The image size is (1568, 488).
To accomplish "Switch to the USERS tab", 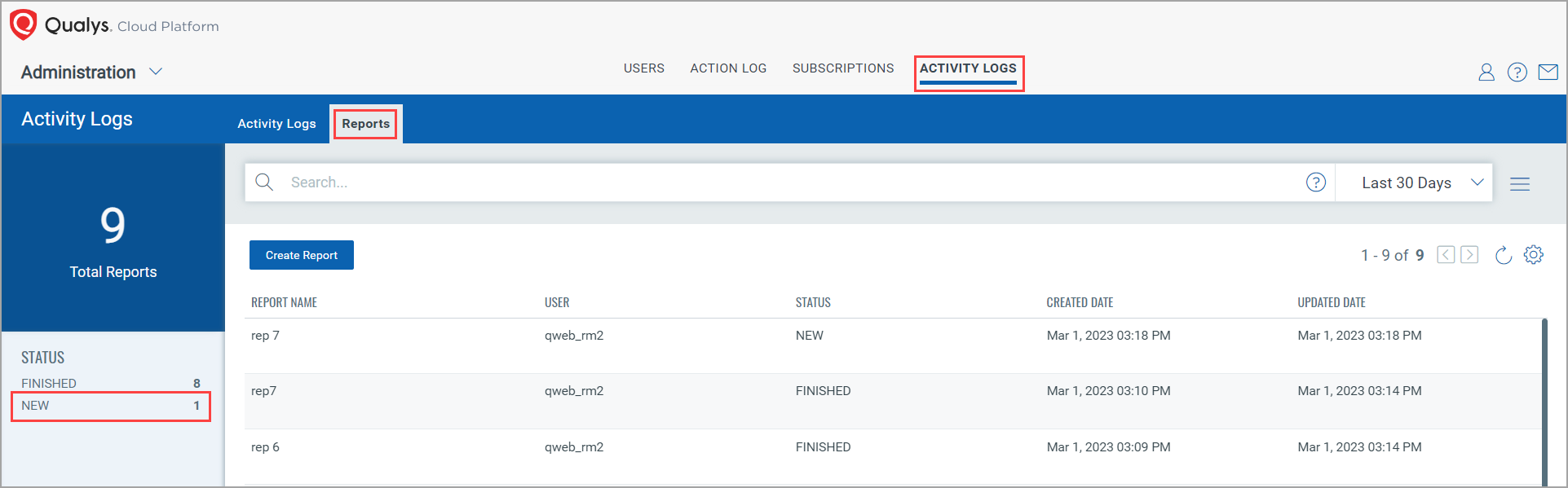I will tap(644, 68).
